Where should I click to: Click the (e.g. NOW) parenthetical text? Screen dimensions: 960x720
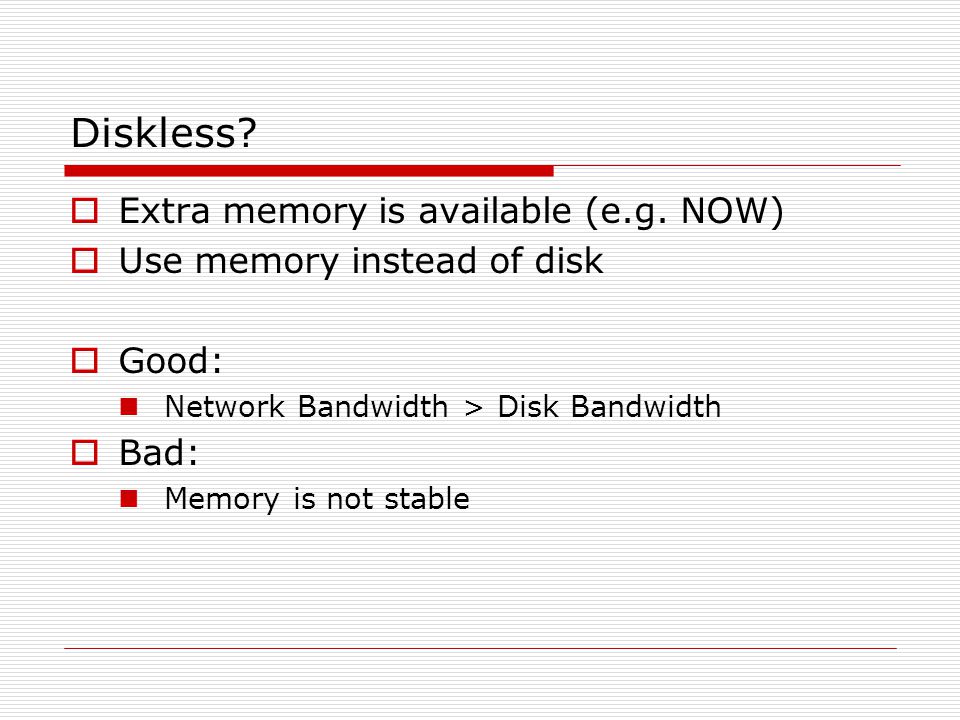pos(684,212)
